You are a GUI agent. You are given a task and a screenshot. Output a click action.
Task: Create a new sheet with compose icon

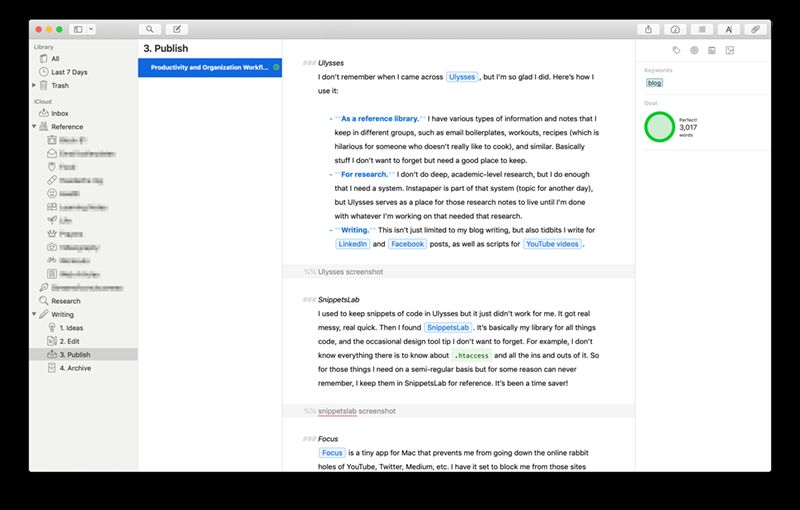pos(178,29)
